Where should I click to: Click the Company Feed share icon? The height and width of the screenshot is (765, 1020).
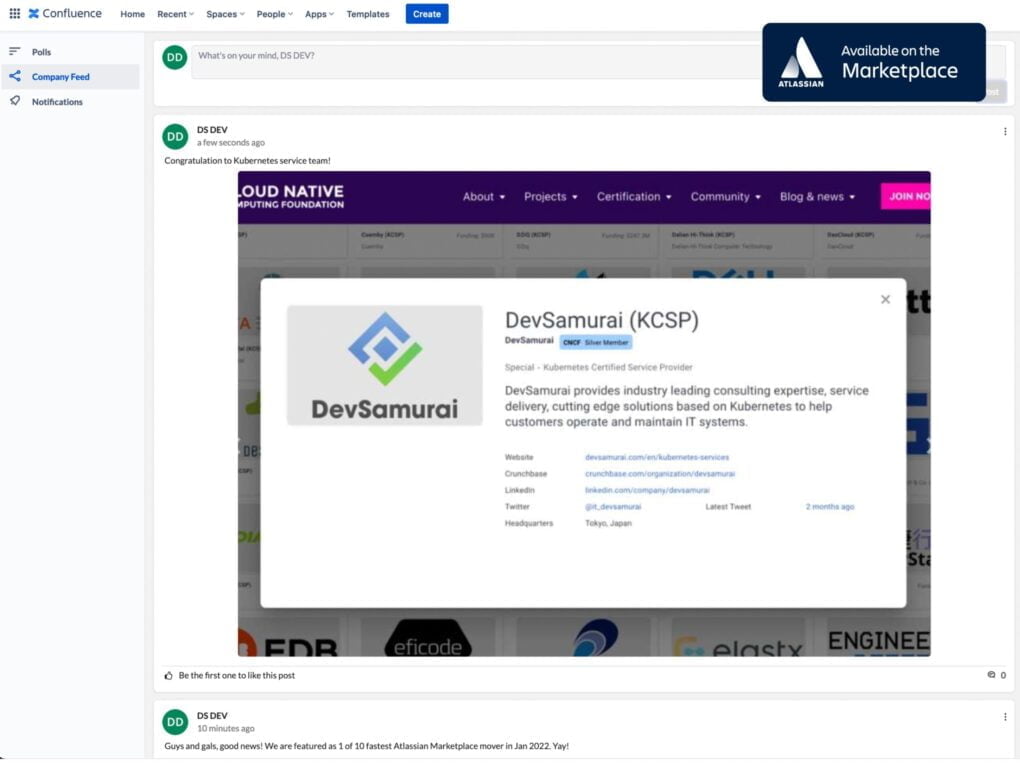15,76
